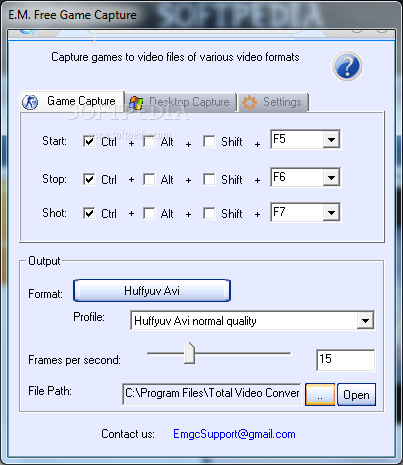Click the EmgcSupport@gmail.com email link
403x465 pixels.
pyautogui.click(x=234, y=434)
